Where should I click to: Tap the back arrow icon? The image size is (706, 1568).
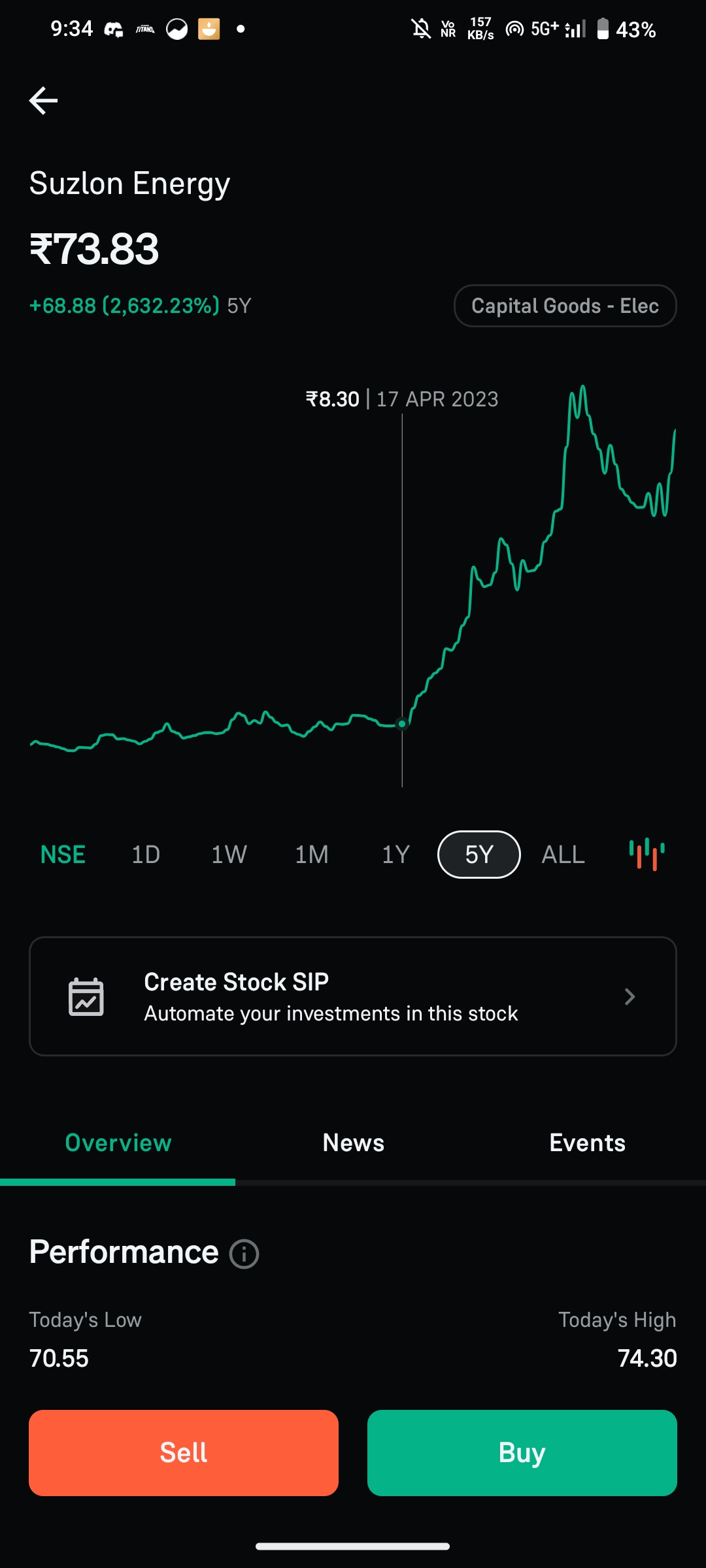pyautogui.click(x=44, y=101)
